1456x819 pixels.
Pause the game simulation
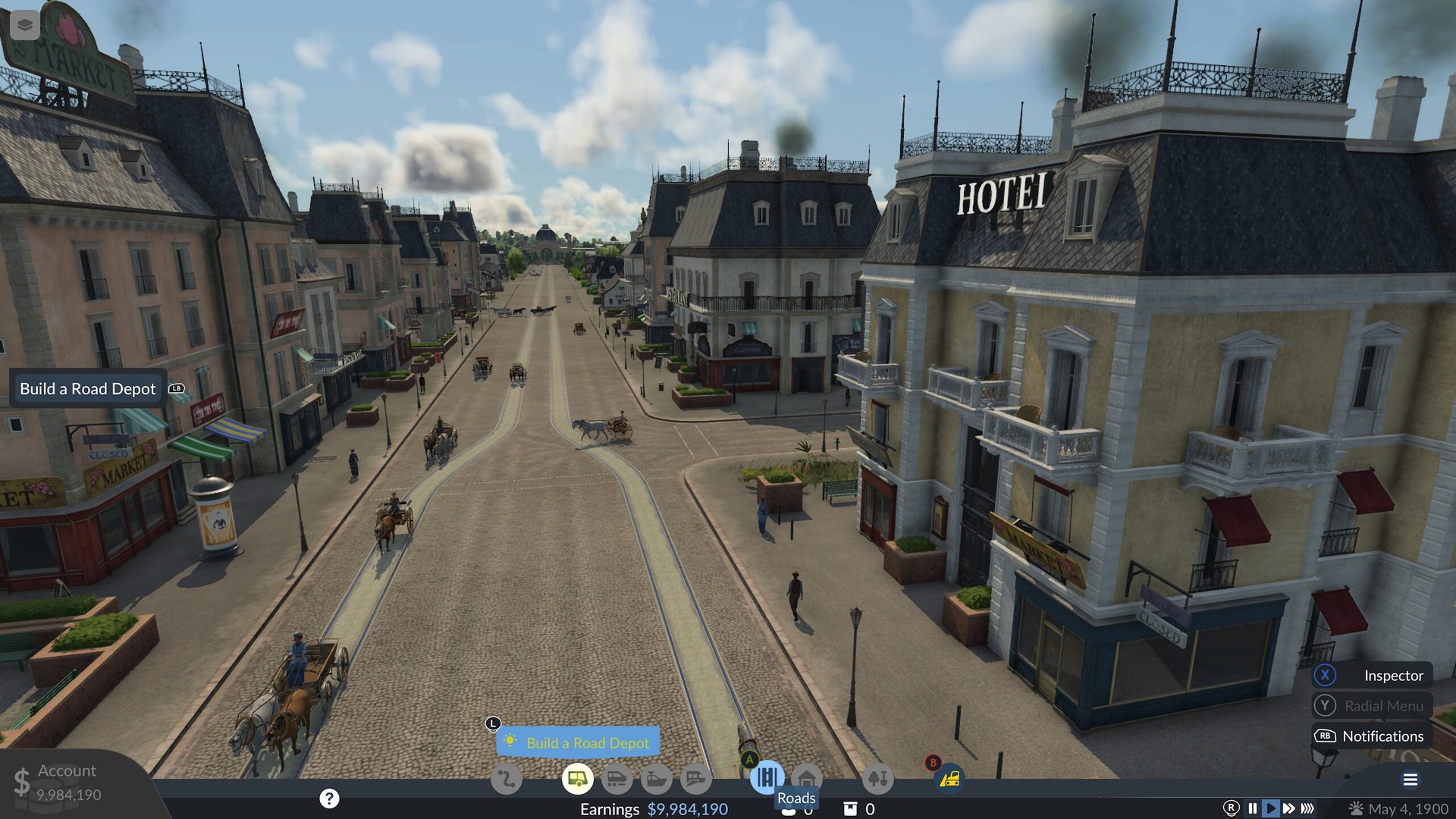pos(1253,808)
